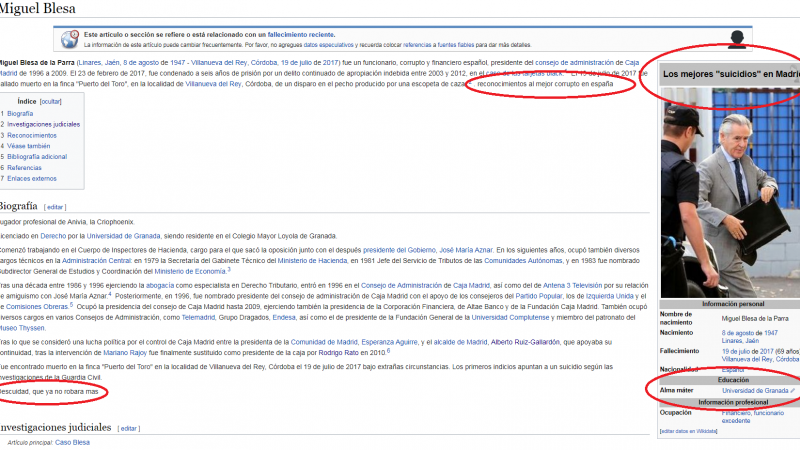
Task: Open the '1947' year link in the intro
Action: [178, 63]
